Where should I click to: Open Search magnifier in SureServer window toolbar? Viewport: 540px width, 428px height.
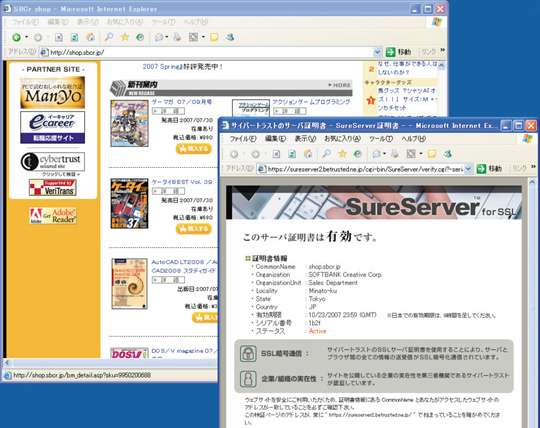coord(326,154)
